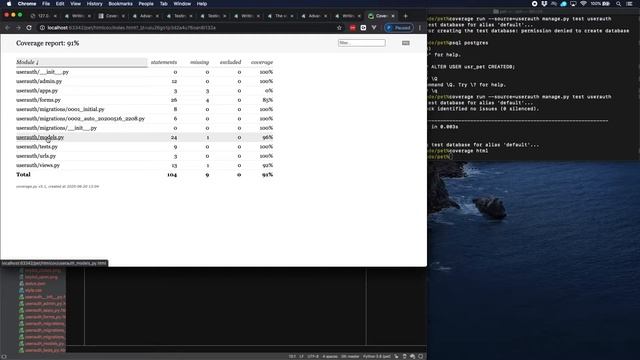The image size is (640, 360).
Task: Bookmark this page with the star icon
Action: point(339,28)
